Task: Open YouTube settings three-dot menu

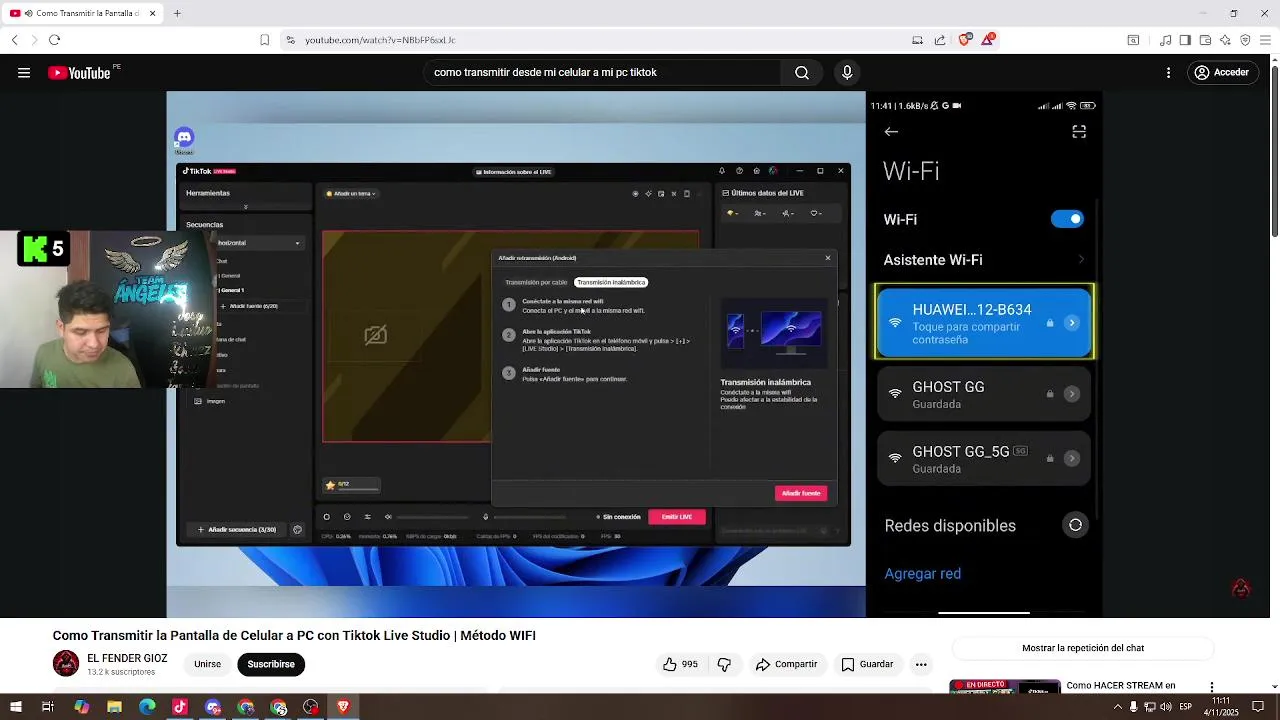Action: (x=1168, y=73)
